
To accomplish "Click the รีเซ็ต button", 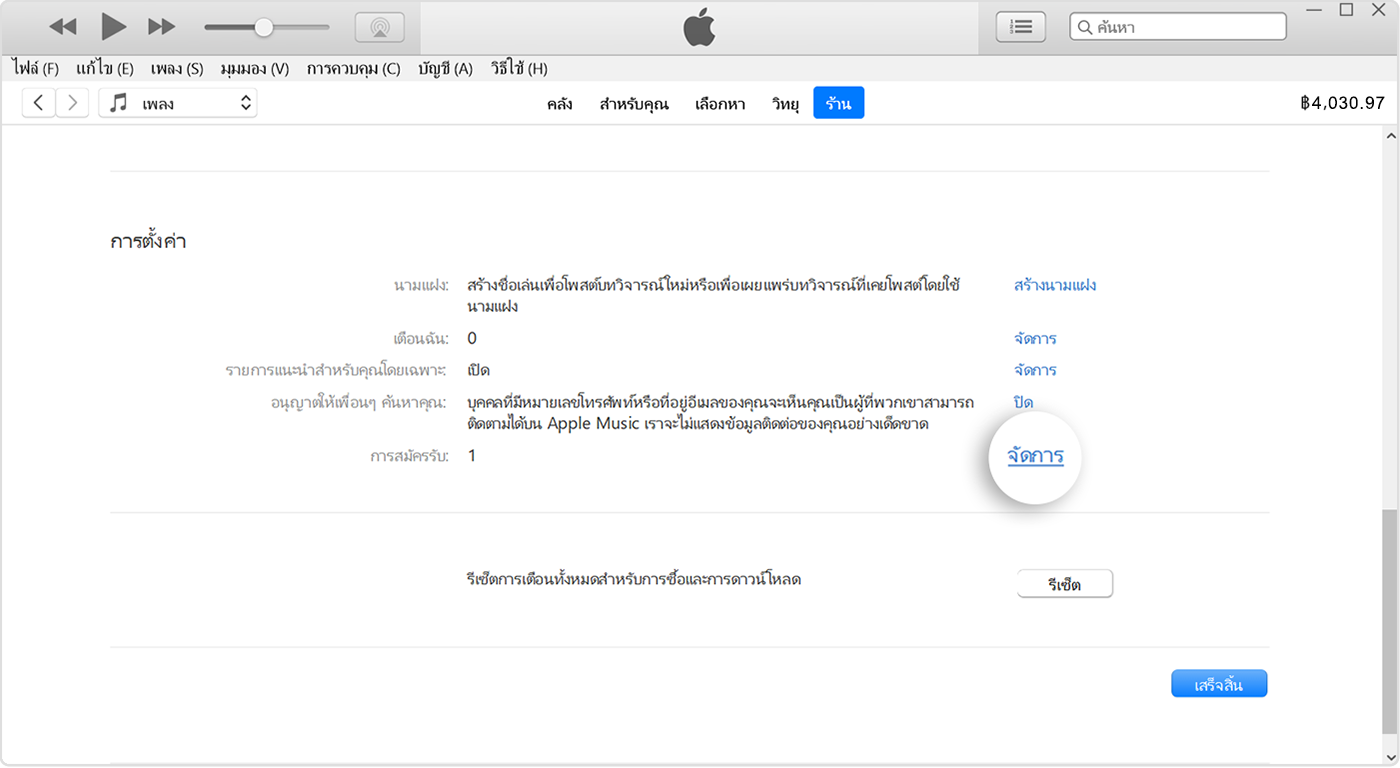I will [x=1065, y=584].
